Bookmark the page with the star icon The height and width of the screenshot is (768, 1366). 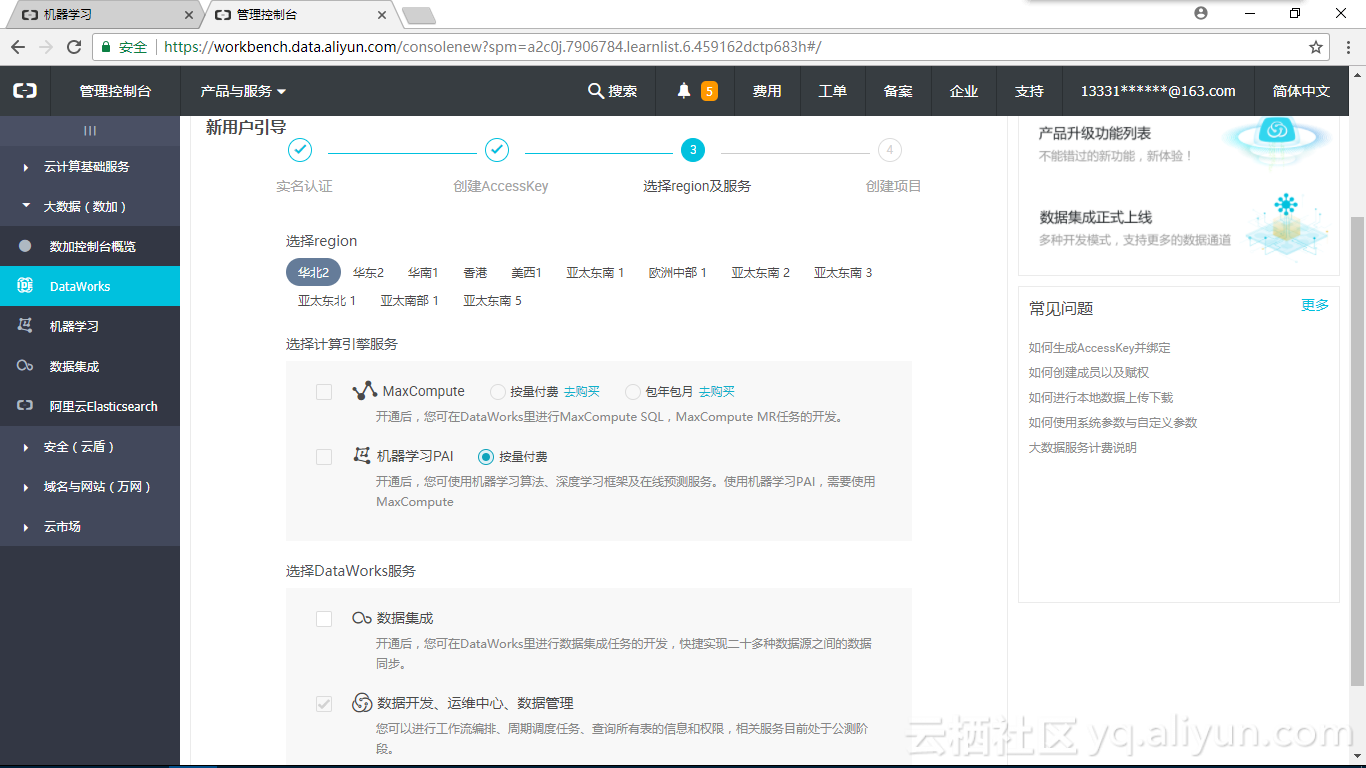1316,47
